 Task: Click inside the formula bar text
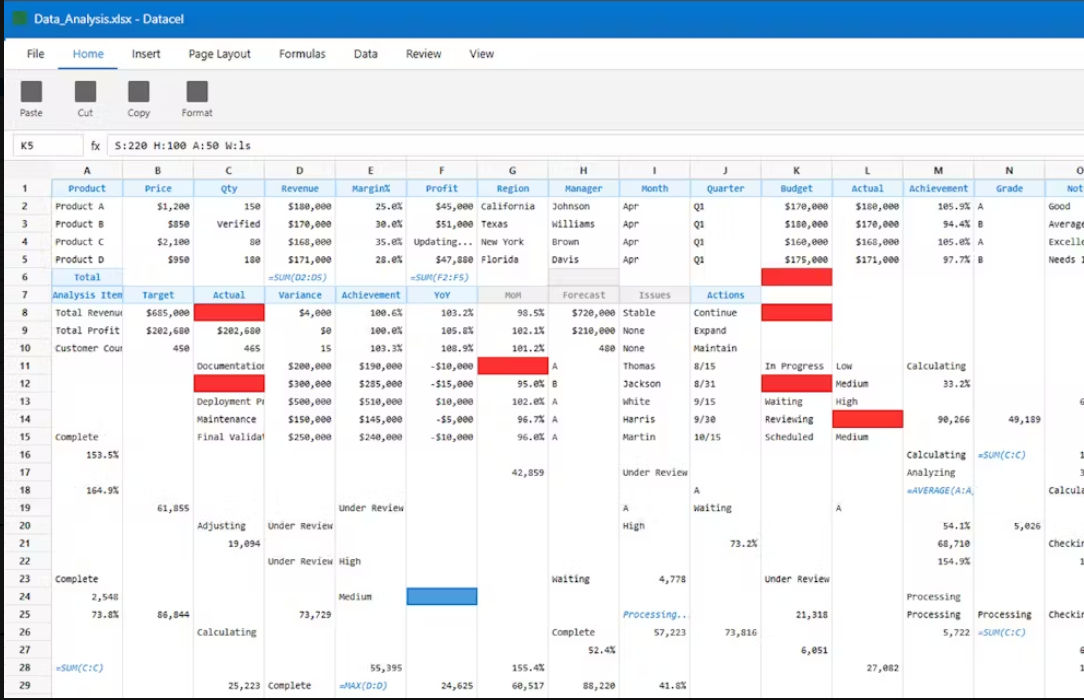pos(183,146)
